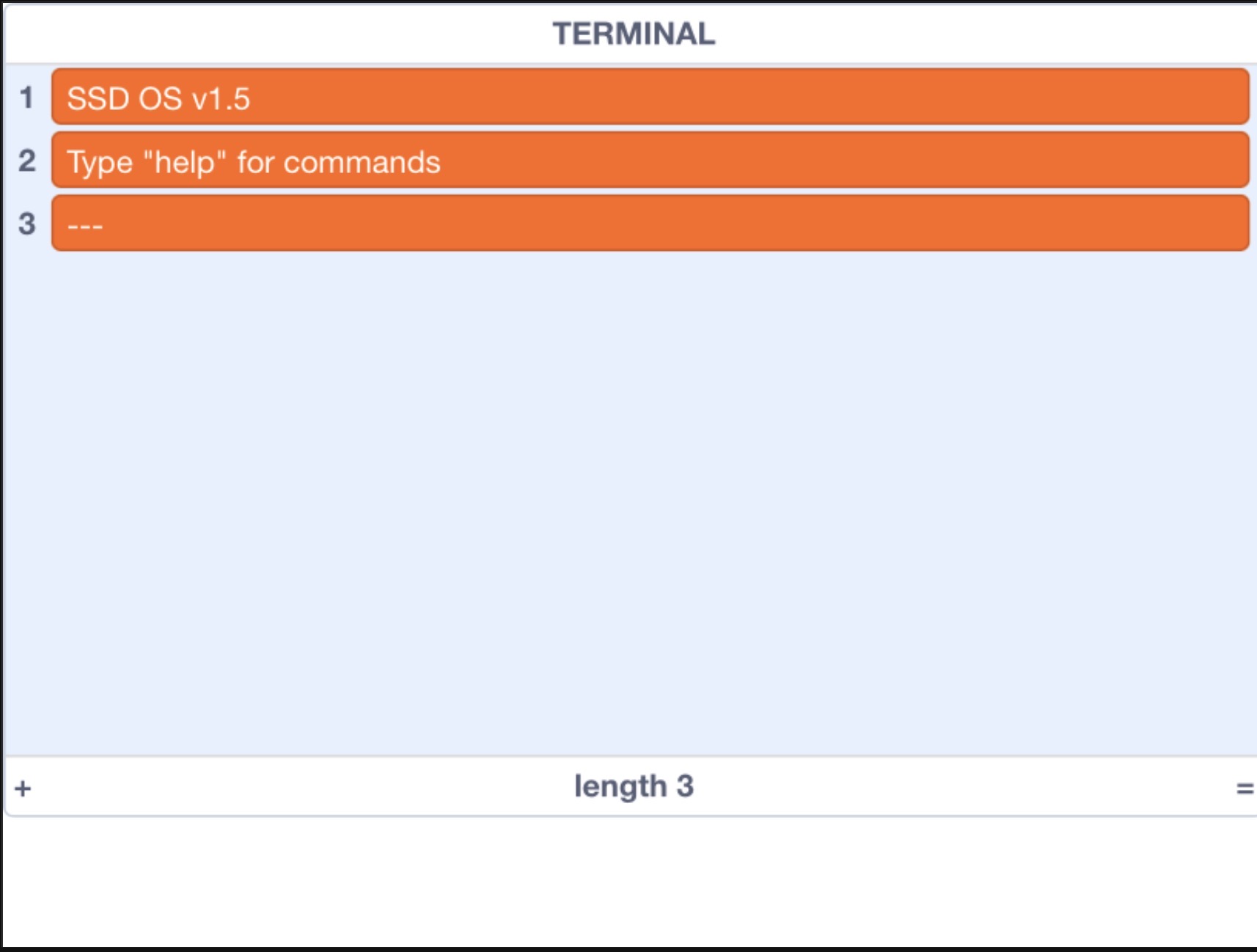Select the 'Type "help" for commands' list item
1257x952 pixels.
point(650,161)
